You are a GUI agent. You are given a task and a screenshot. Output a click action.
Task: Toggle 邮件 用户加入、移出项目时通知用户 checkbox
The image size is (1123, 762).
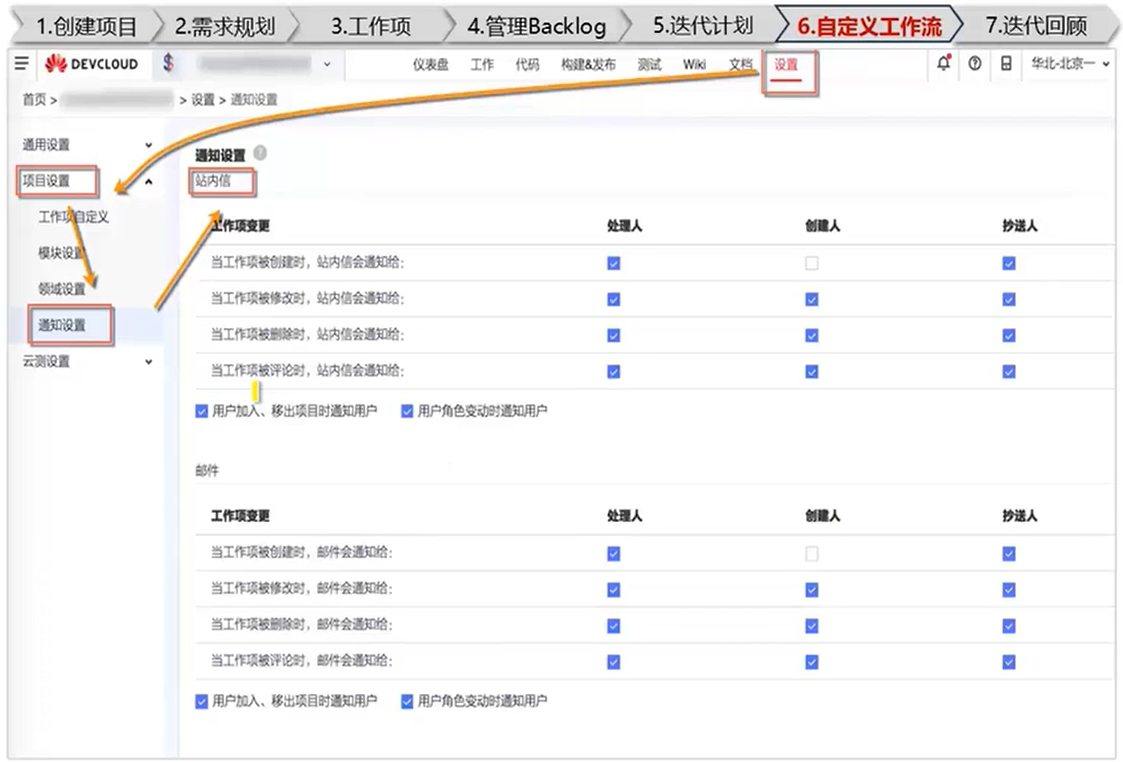(201, 701)
